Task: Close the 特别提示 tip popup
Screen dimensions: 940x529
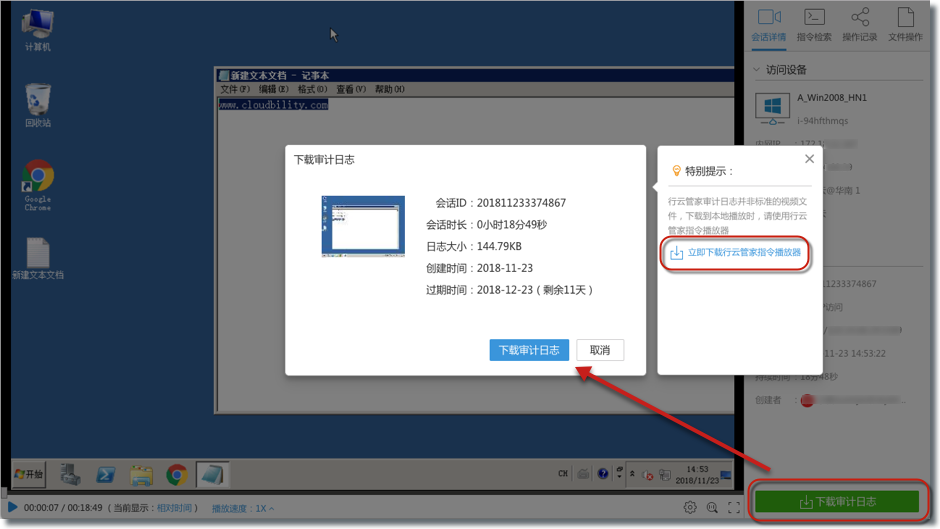Action: coord(809,159)
